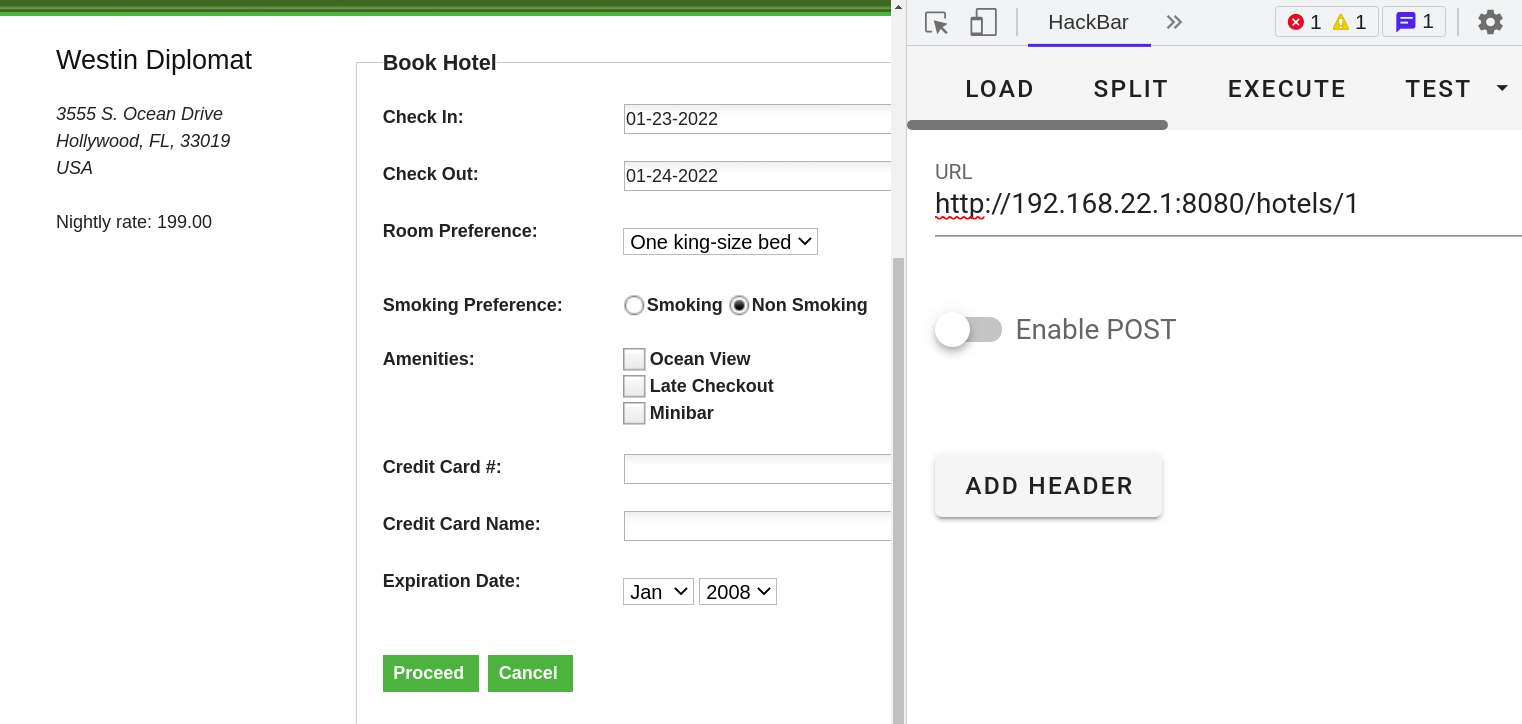Open the errors and warnings counter
Screen dimensions: 1522x724
[1326, 22]
